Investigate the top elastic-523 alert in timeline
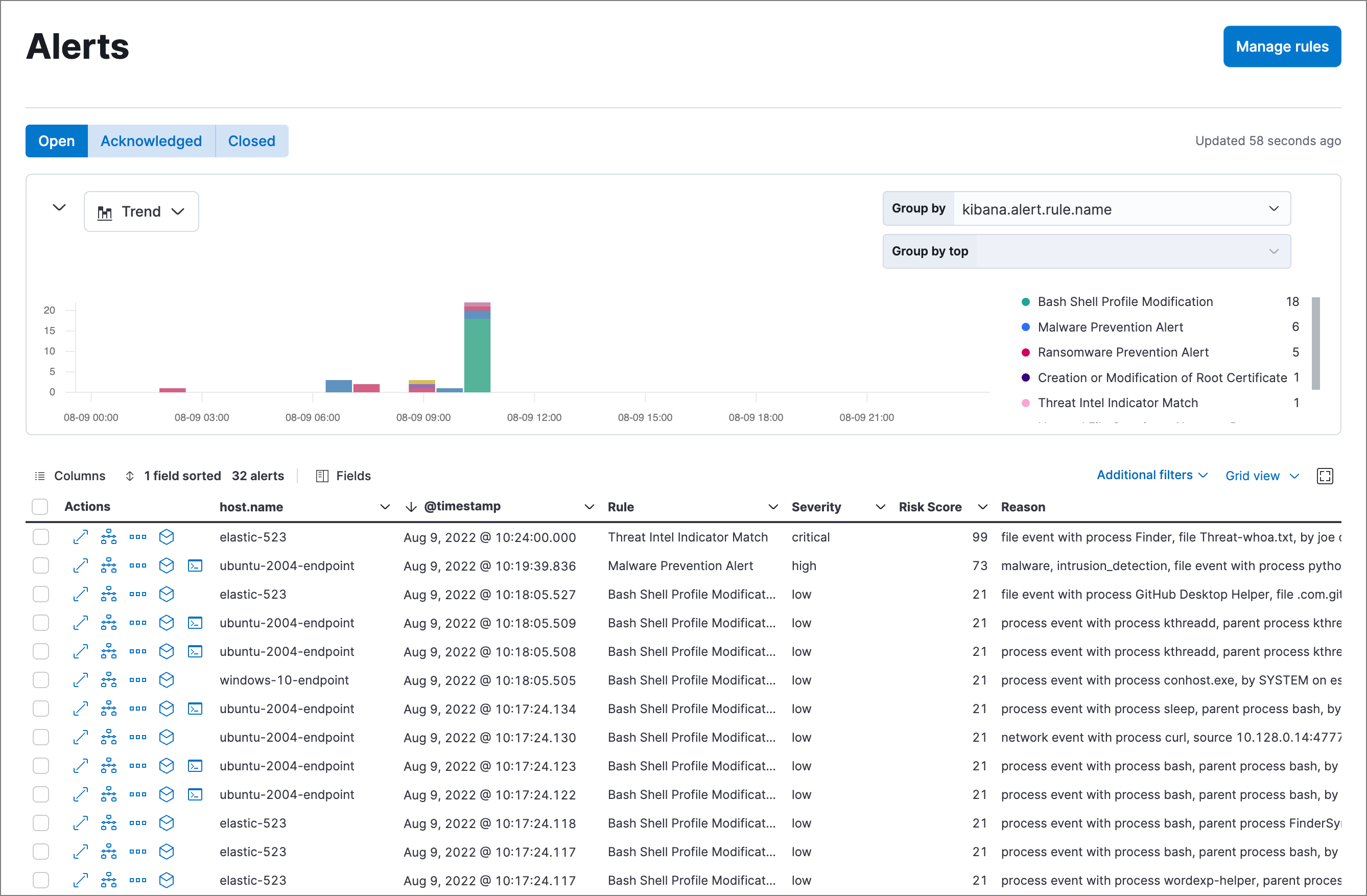Viewport: 1367px width, 896px height. 167,537
